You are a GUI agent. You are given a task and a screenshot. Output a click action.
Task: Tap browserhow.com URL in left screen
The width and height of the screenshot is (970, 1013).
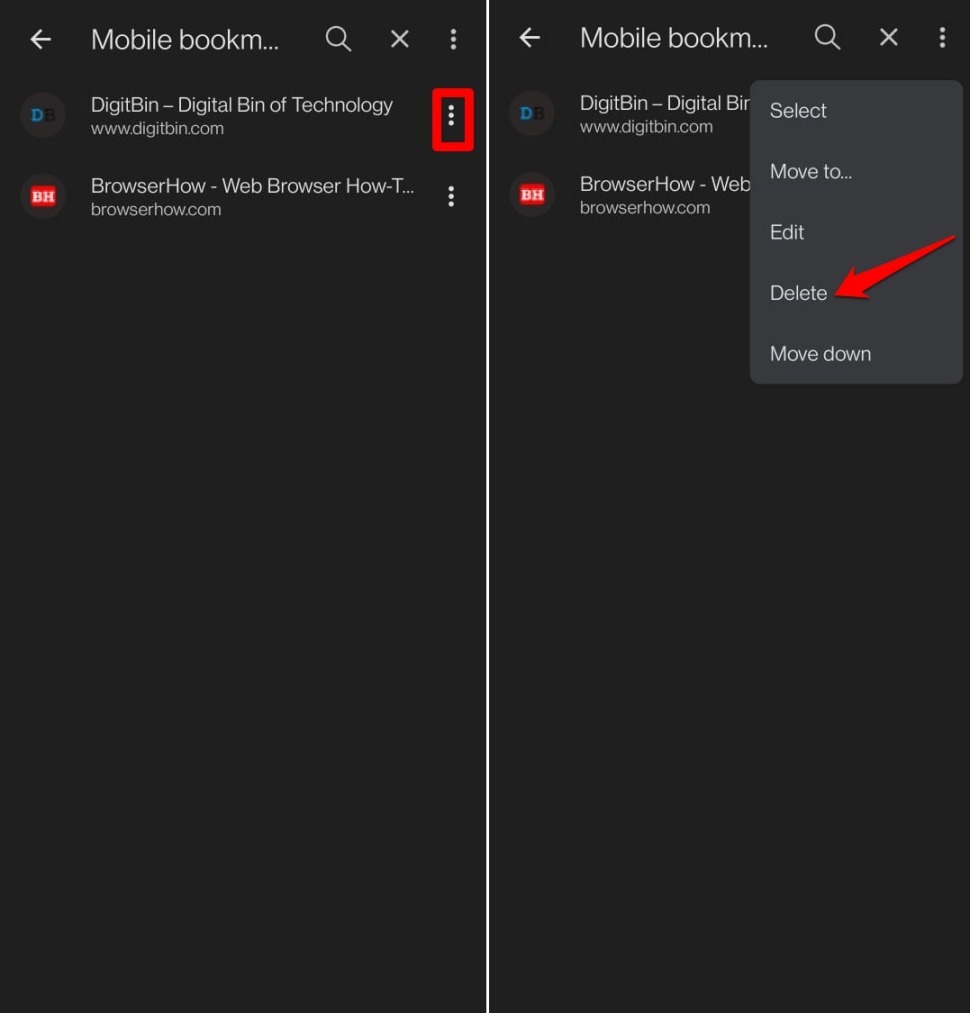point(156,209)
